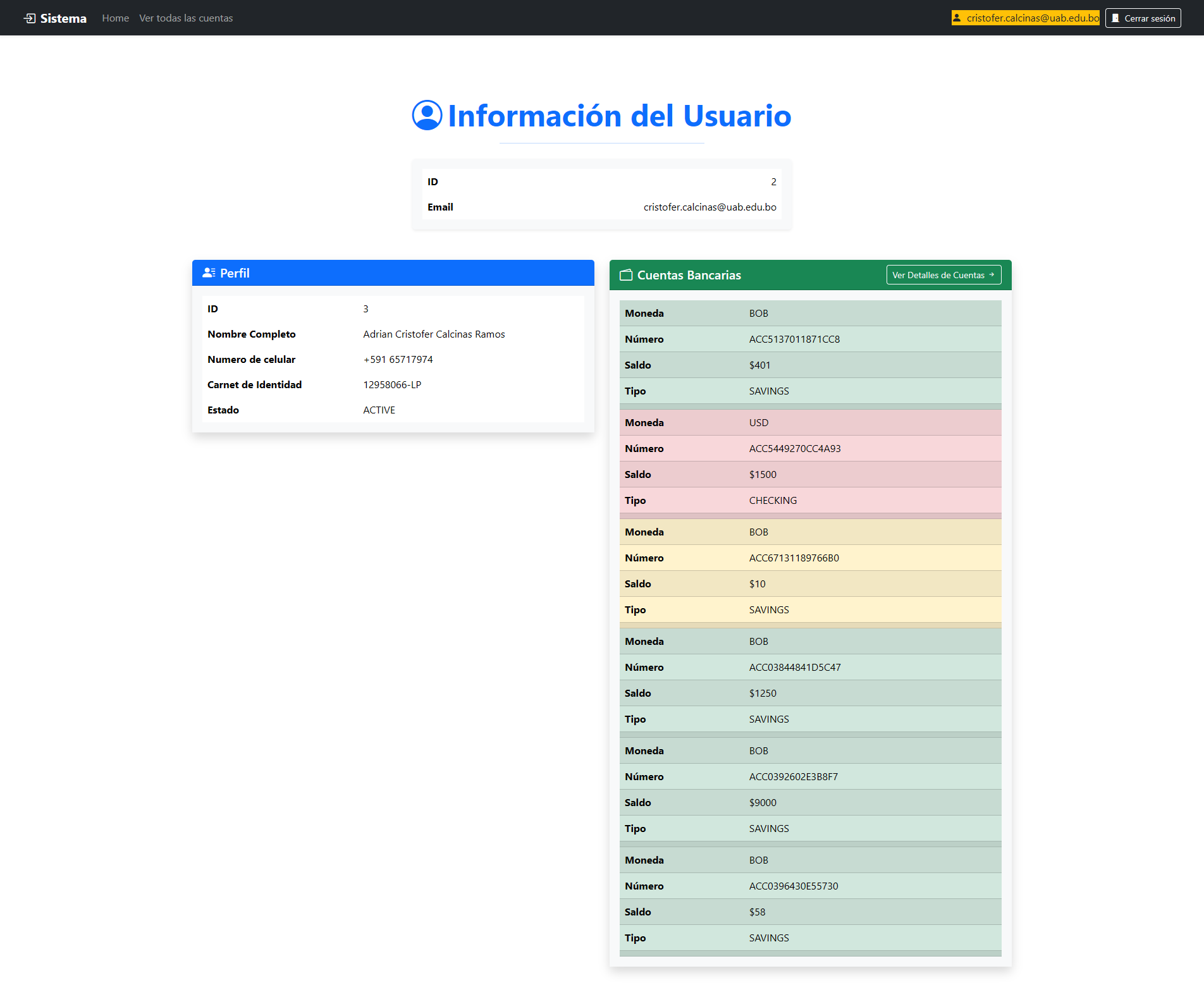Image resolution: width=1204 pixels, height=997 pixels.
Task: Select the $9000 balance
Action: click(x=763, y=802)
